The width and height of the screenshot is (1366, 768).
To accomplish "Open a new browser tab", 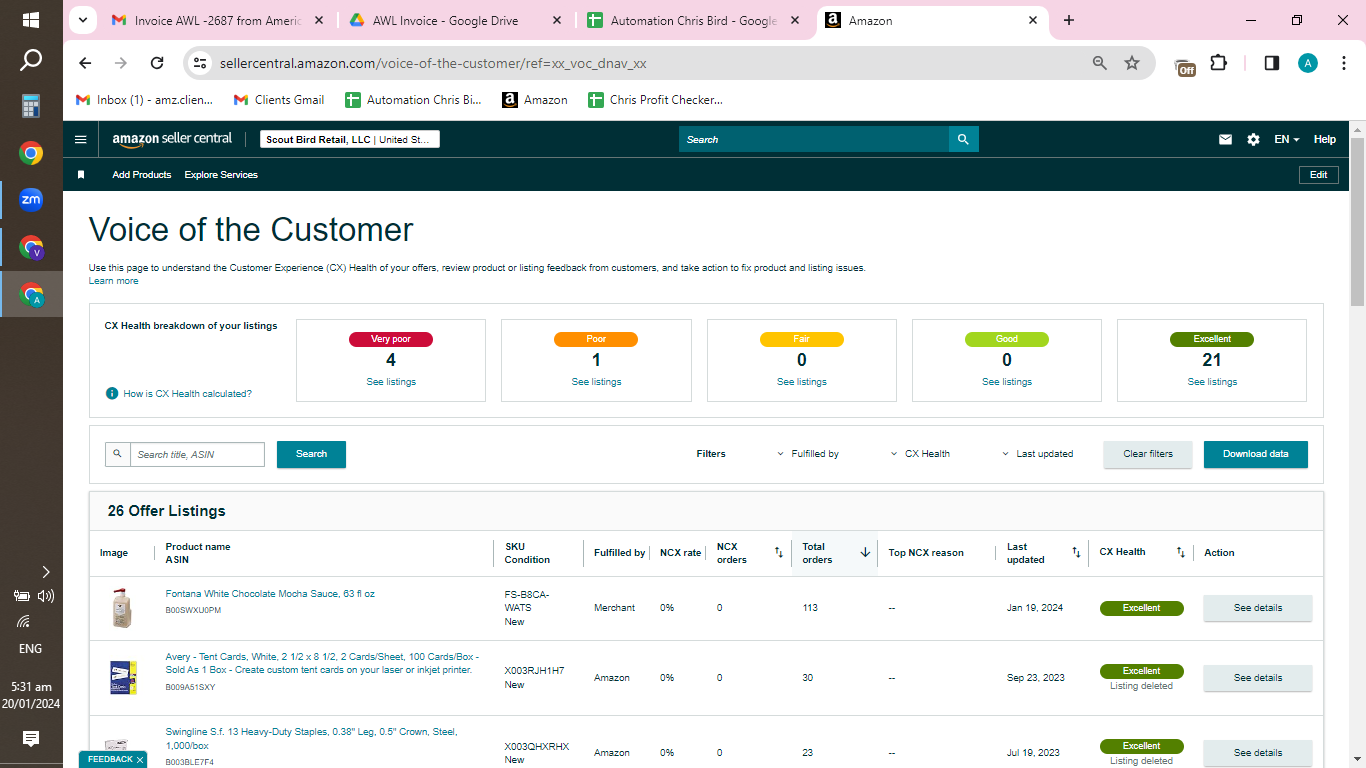I will click(x=1069, y=20).
